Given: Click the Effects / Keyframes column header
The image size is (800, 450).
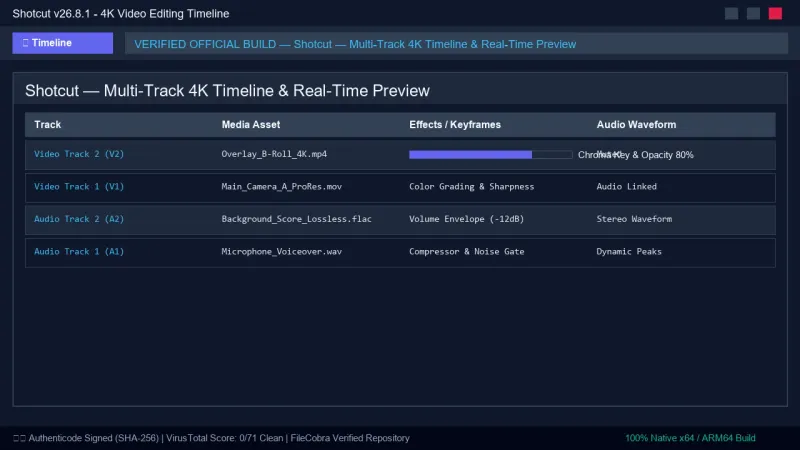Looking at the screenshot, I should tap(455, 124).
